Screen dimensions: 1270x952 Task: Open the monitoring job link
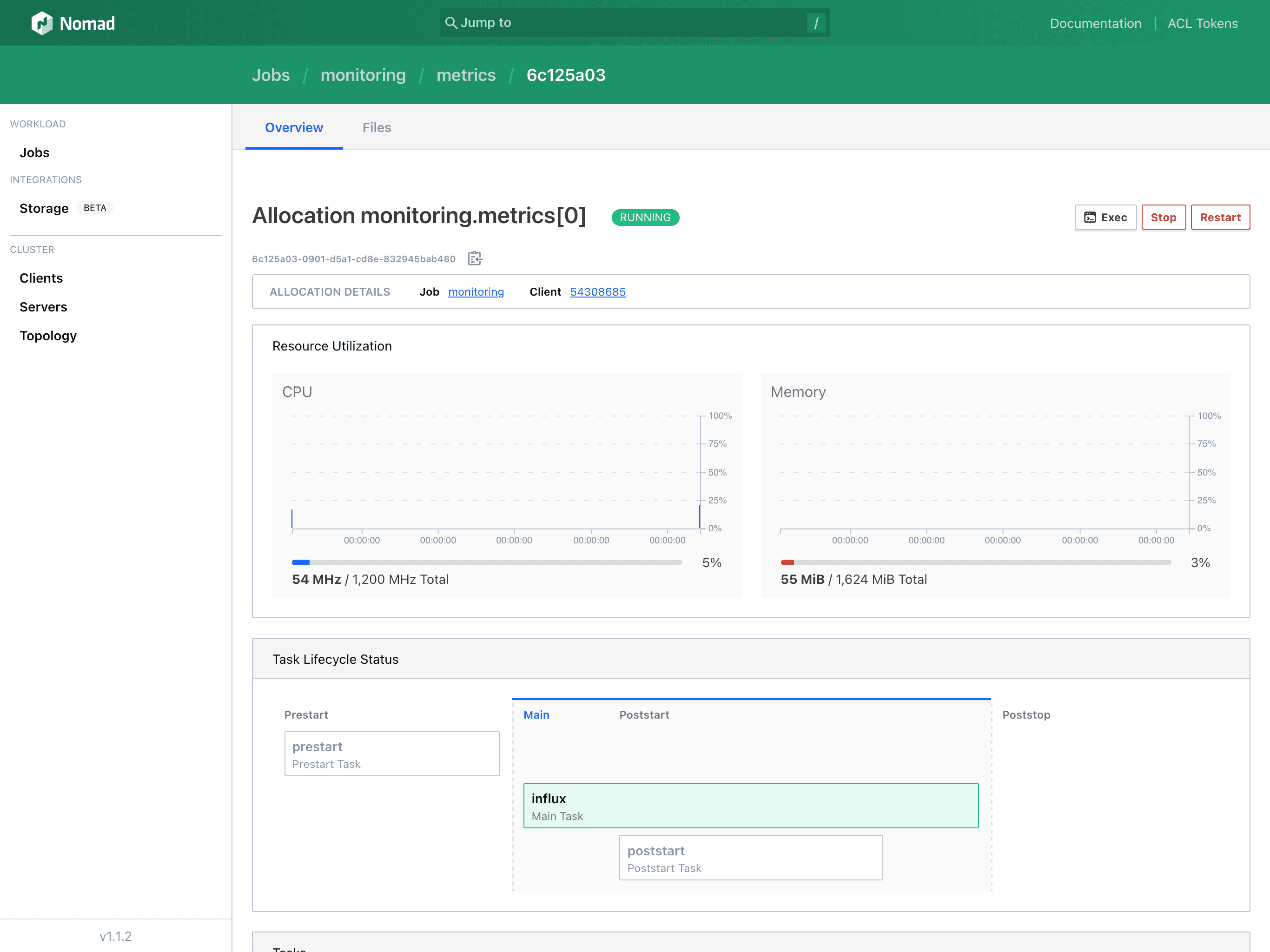(x=477, y=291)
